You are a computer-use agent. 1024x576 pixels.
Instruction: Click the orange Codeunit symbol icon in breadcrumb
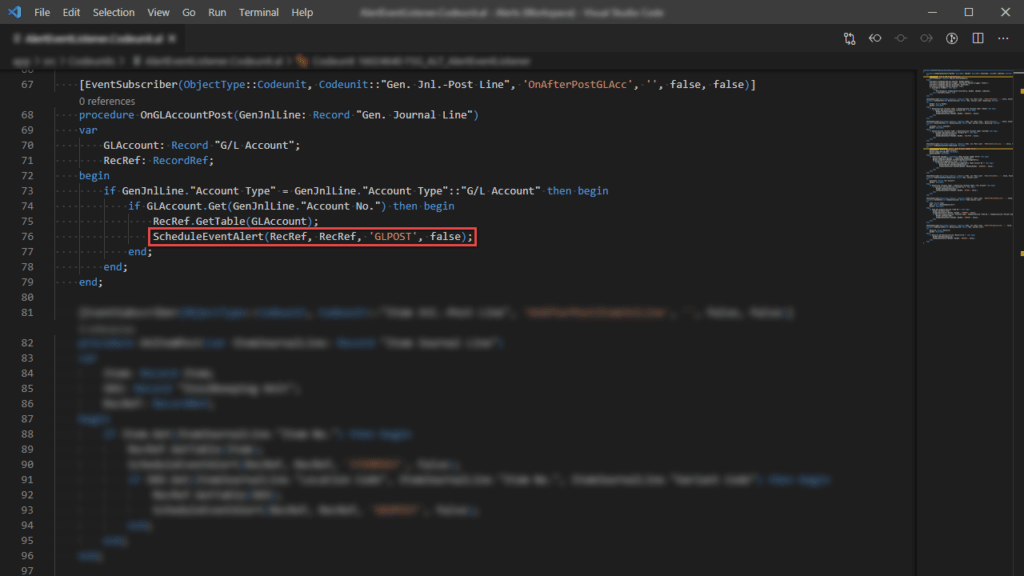[x=300, y=59]
